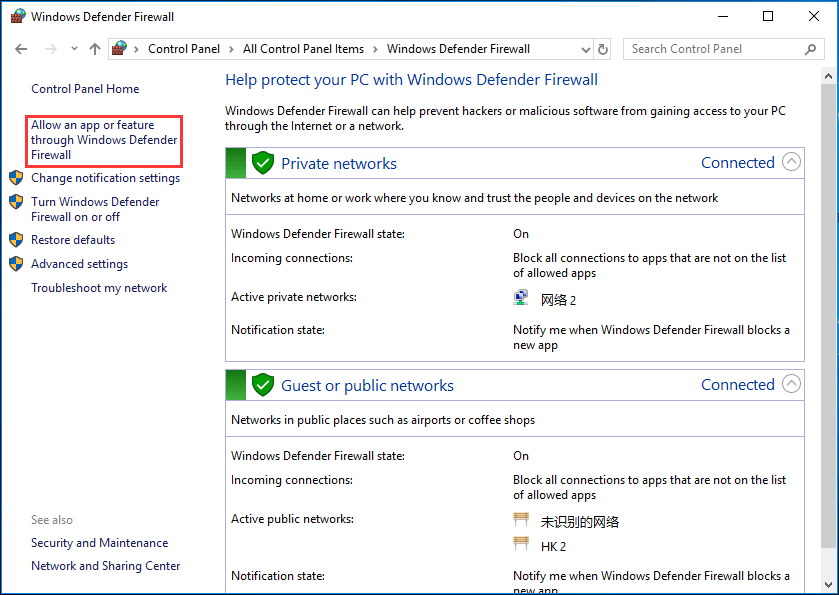Click the vertical scrollbar thumb

829,316
